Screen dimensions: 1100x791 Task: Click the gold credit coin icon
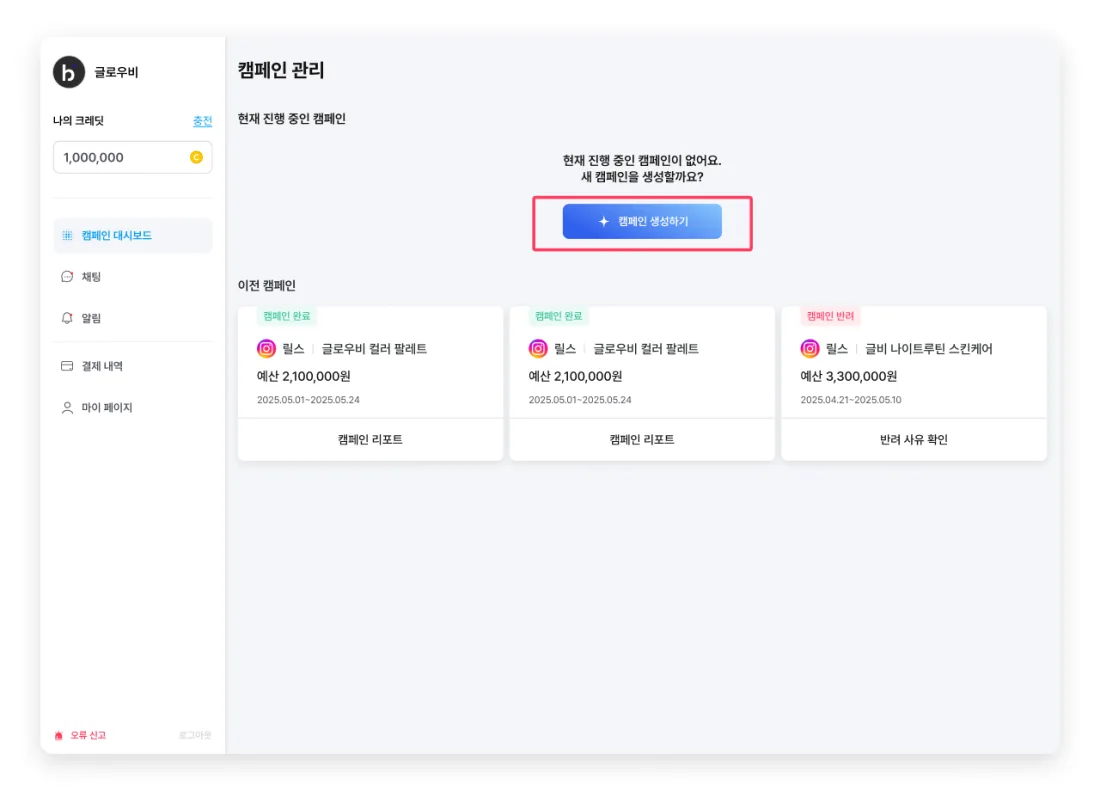coord(196,157)
